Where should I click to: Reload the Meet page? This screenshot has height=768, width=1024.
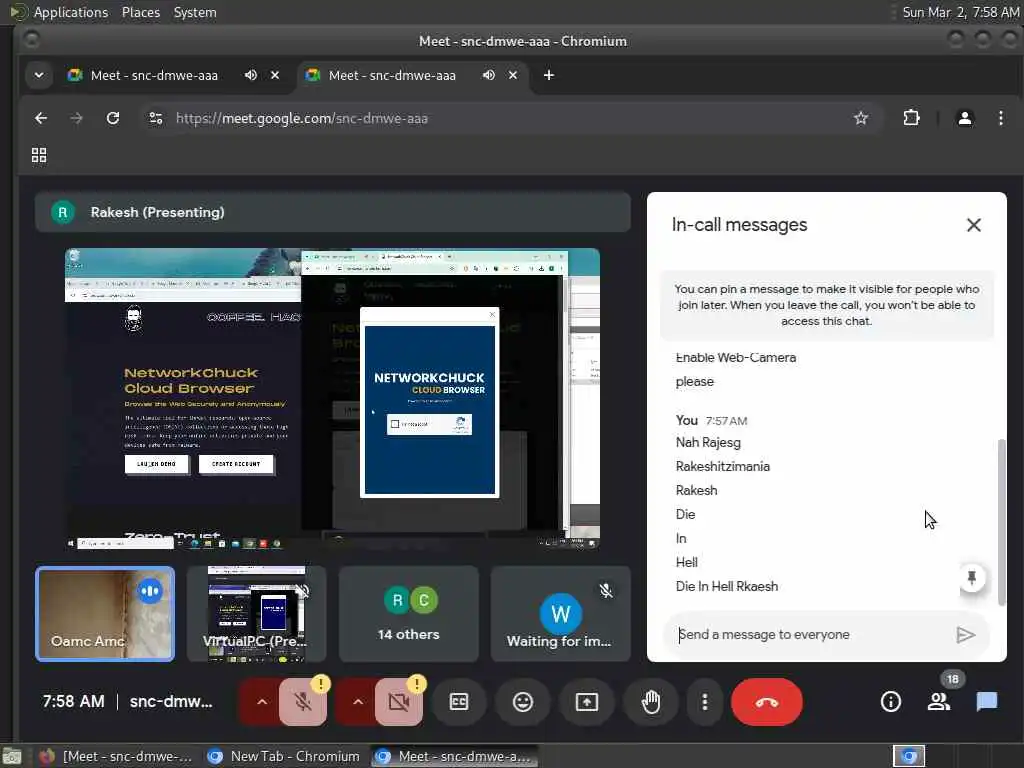pyautogui.click(x=113, y=118)
